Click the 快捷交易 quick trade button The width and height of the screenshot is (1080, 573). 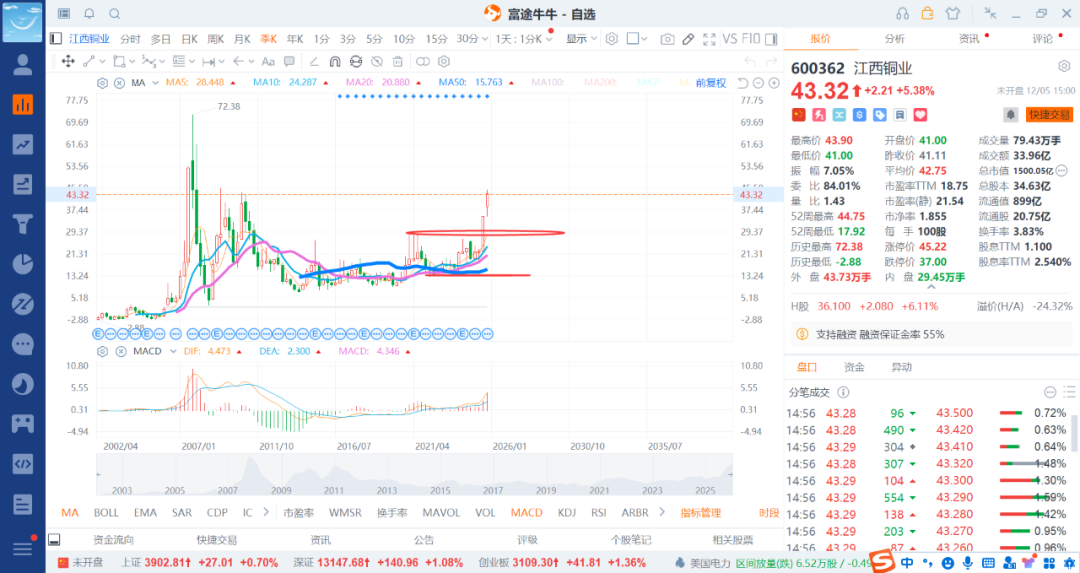(x=1049, y=114)
